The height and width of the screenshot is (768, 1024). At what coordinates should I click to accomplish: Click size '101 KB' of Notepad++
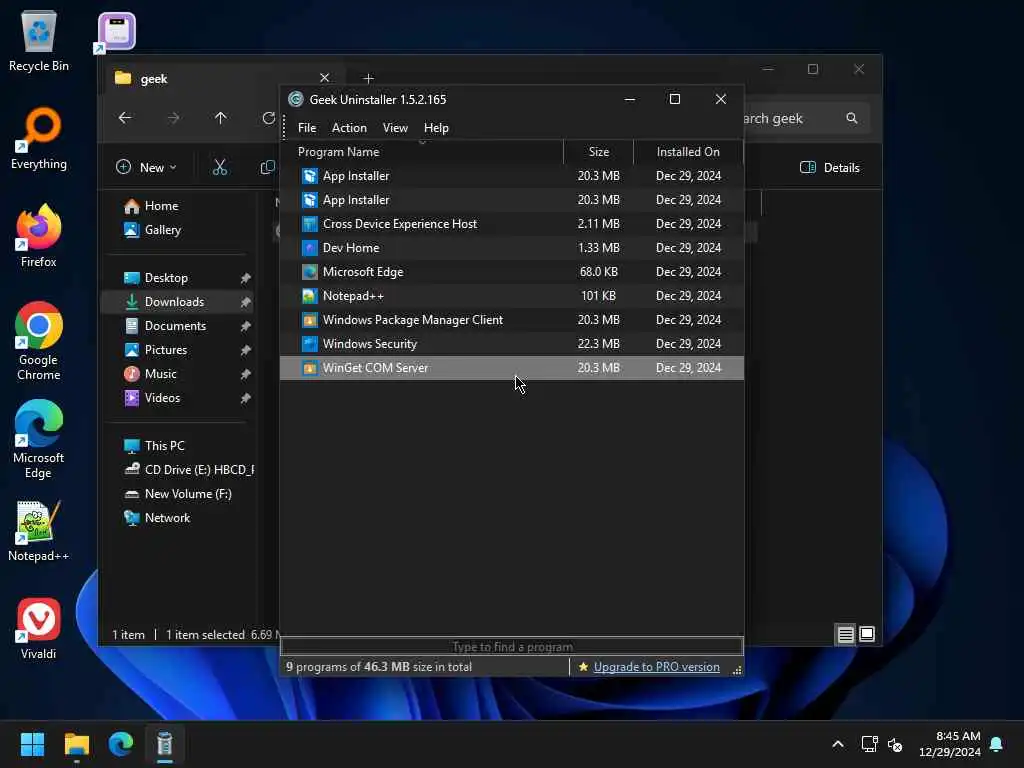pyautogui.click(x=598, y=296)
